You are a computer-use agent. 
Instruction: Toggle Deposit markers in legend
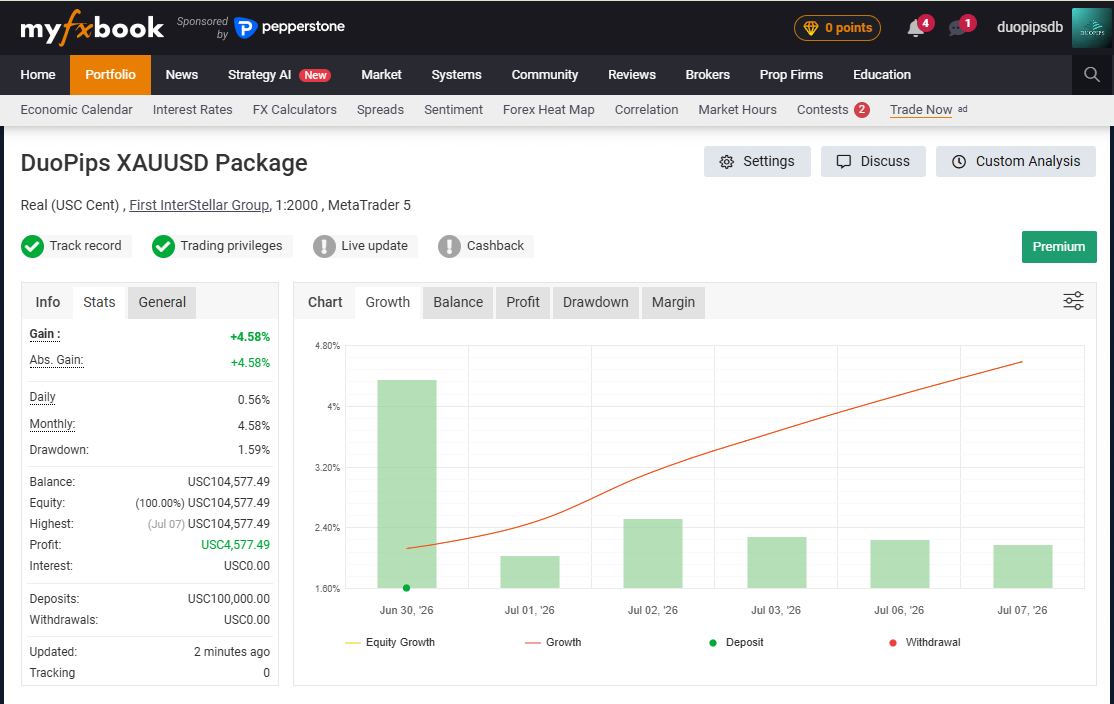736,642
